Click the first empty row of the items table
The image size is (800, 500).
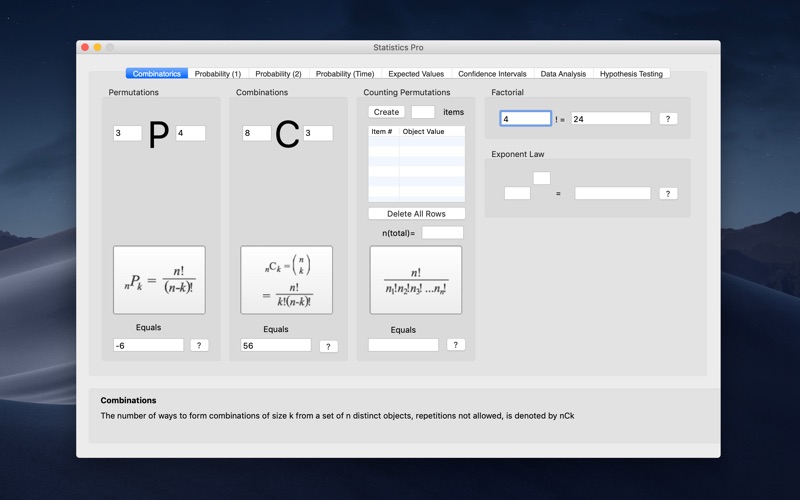pyautogui.click(x=416, y=141)
